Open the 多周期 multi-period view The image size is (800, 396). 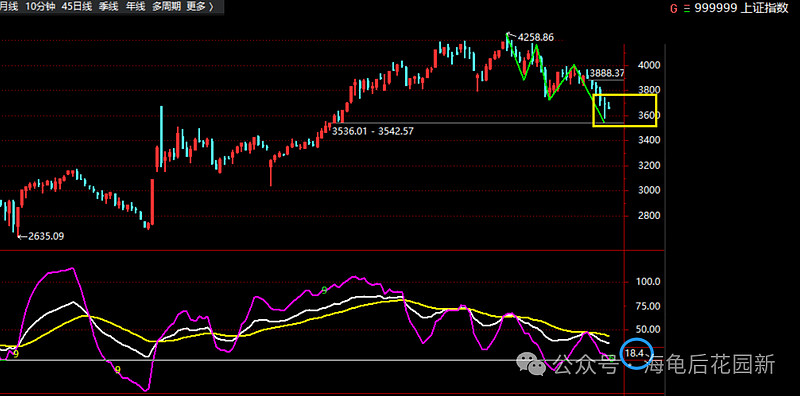(x=166, y=7)
